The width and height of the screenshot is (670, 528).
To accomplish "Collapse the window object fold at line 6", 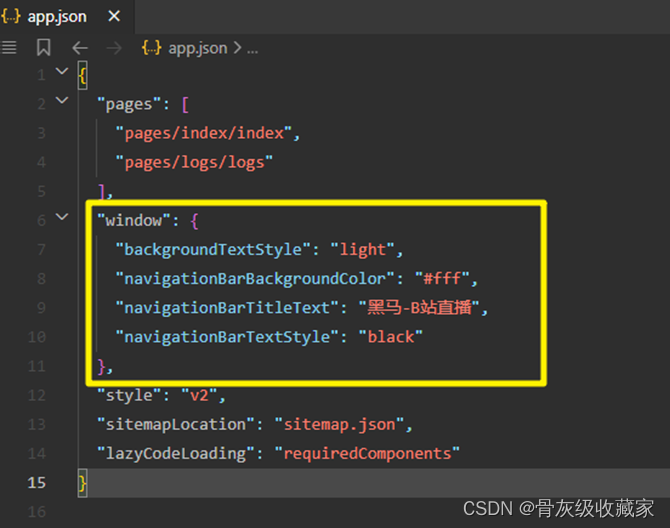I will click(62, 217).
